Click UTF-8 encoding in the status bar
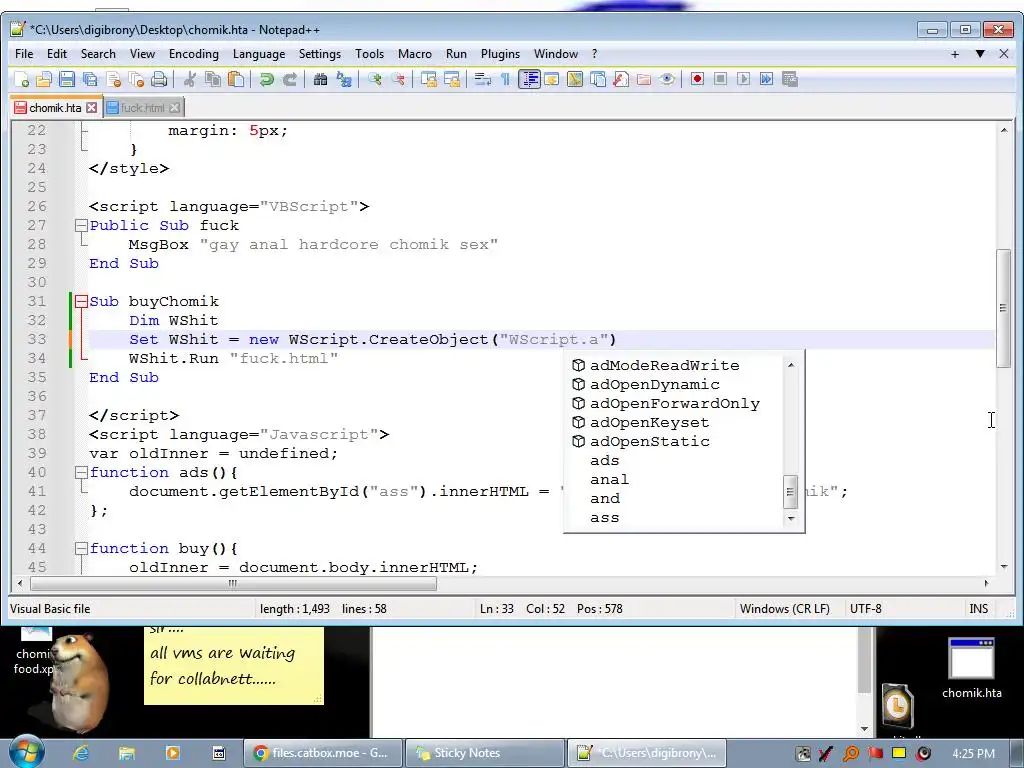This screenshot has width=1024, height=768. [x=865, y=609]
